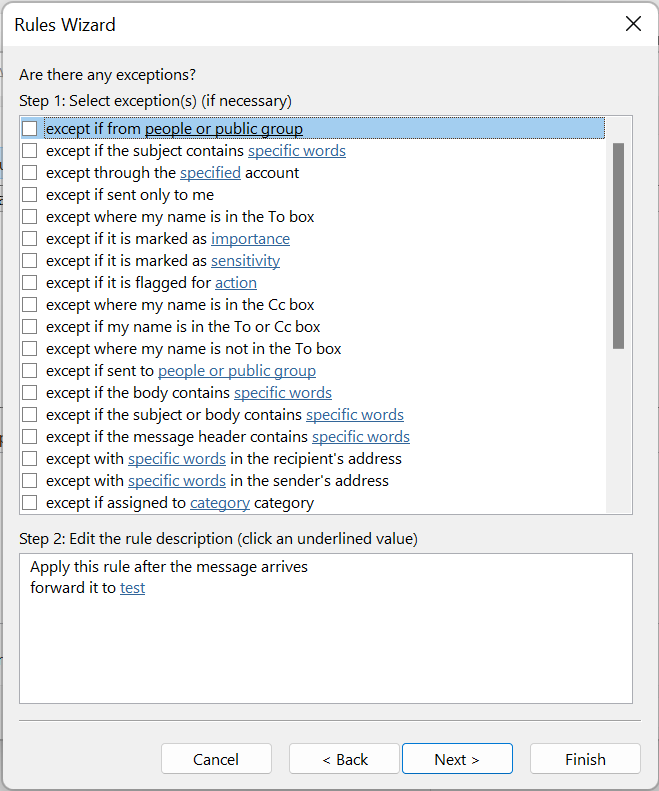This screenshot has width=659, height=791.
Task: Check 'except if from people or public group'
Action: click(29, 129)
